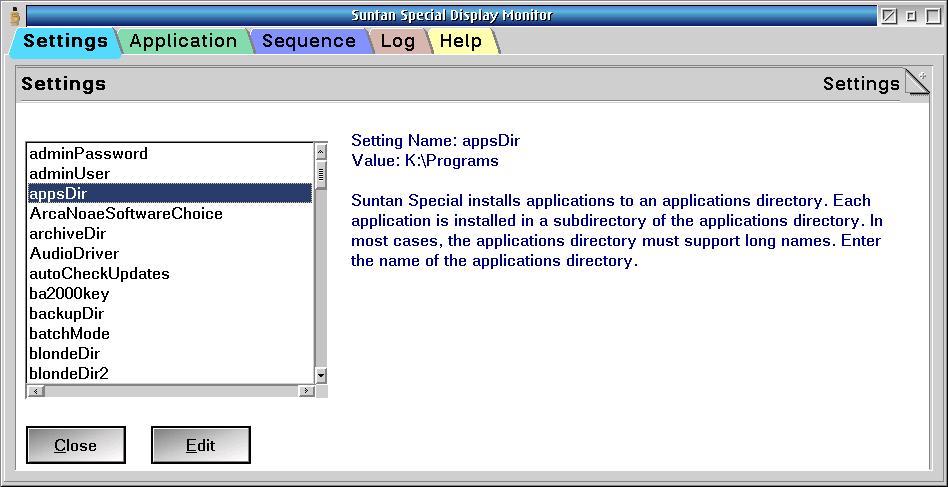Click the list's scroll right arrow
This screenshot has width=948, height=487.
307,392
